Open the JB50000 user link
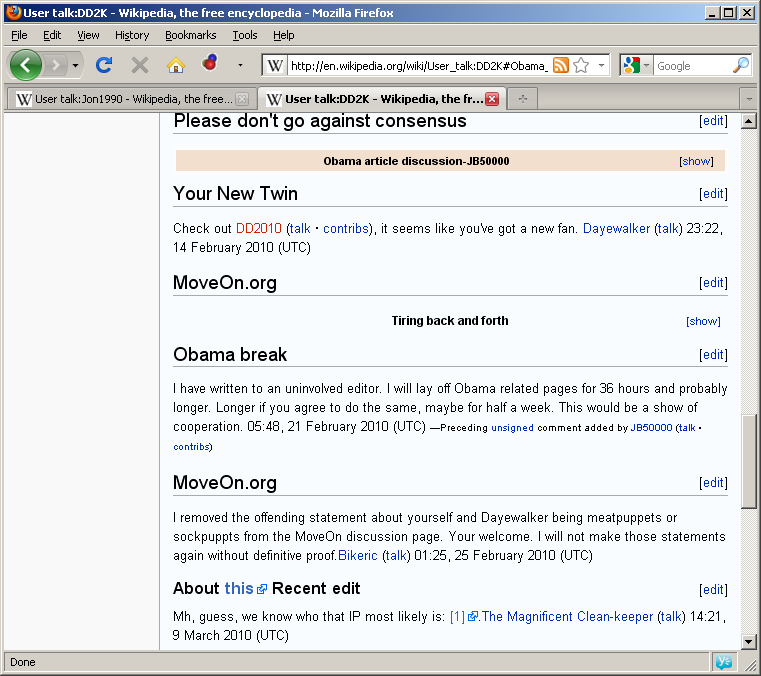Viewport: 761px width, 676px height. coord(651,428)
